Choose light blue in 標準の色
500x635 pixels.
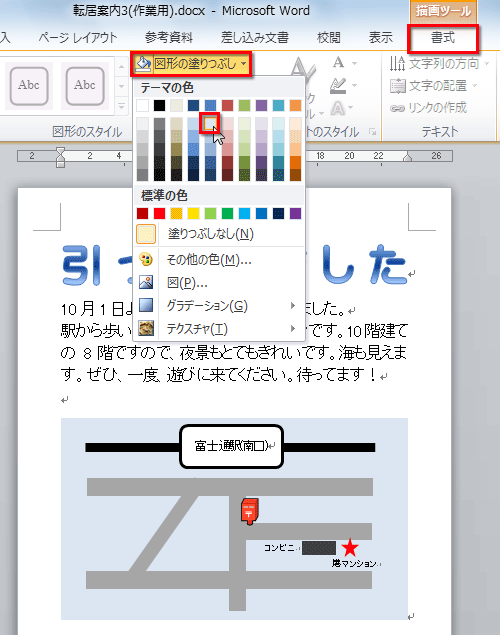coord(245,213)
